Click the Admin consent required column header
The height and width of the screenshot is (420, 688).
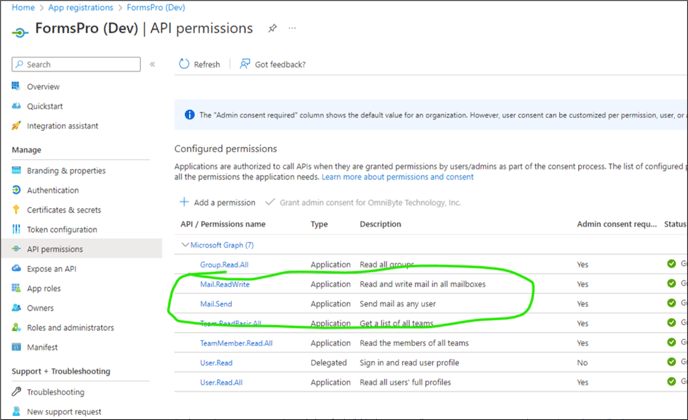(x=616, y=224)
